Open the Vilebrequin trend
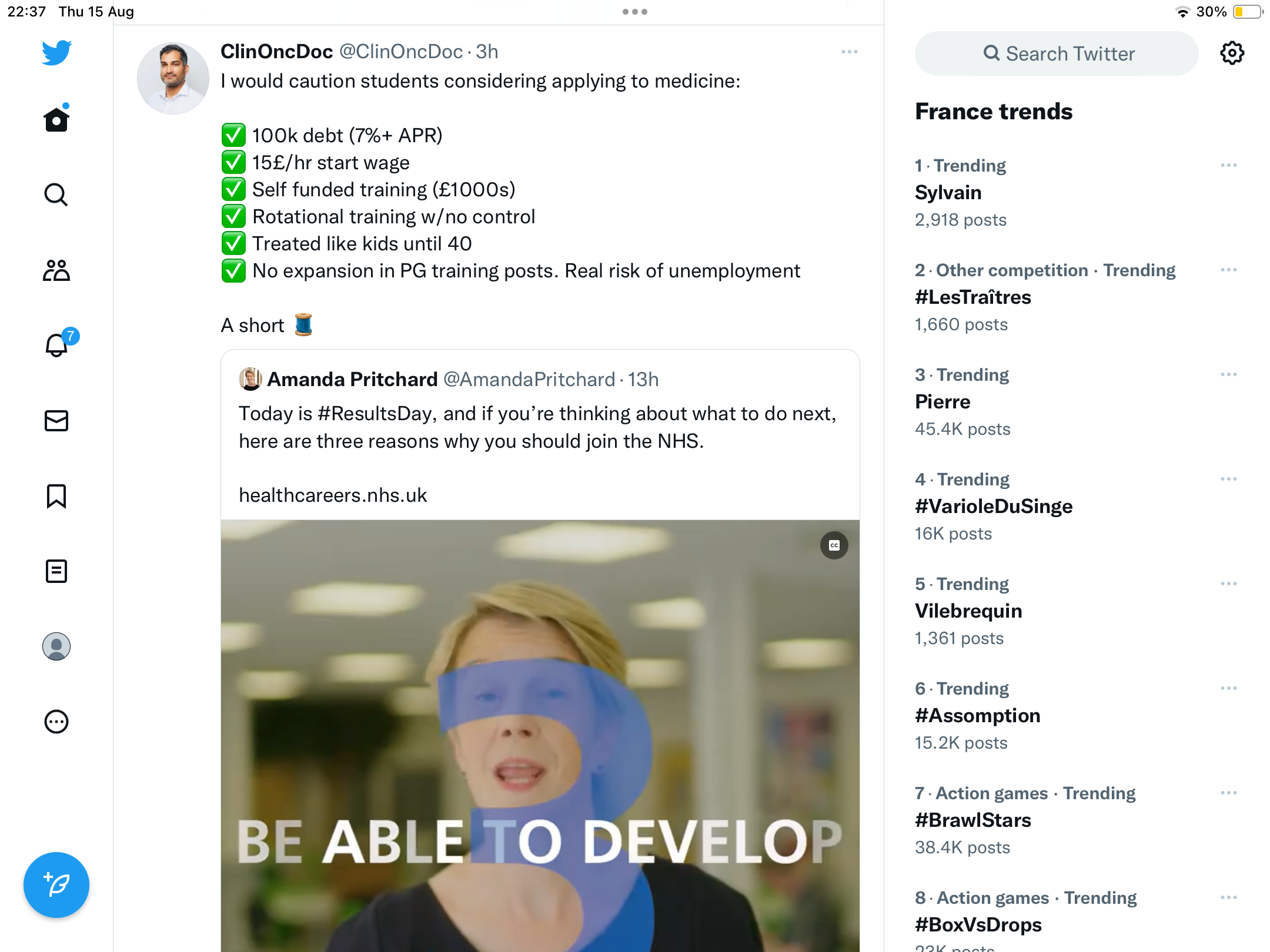The image size is (1270, 952). click(x=968, y=611)
